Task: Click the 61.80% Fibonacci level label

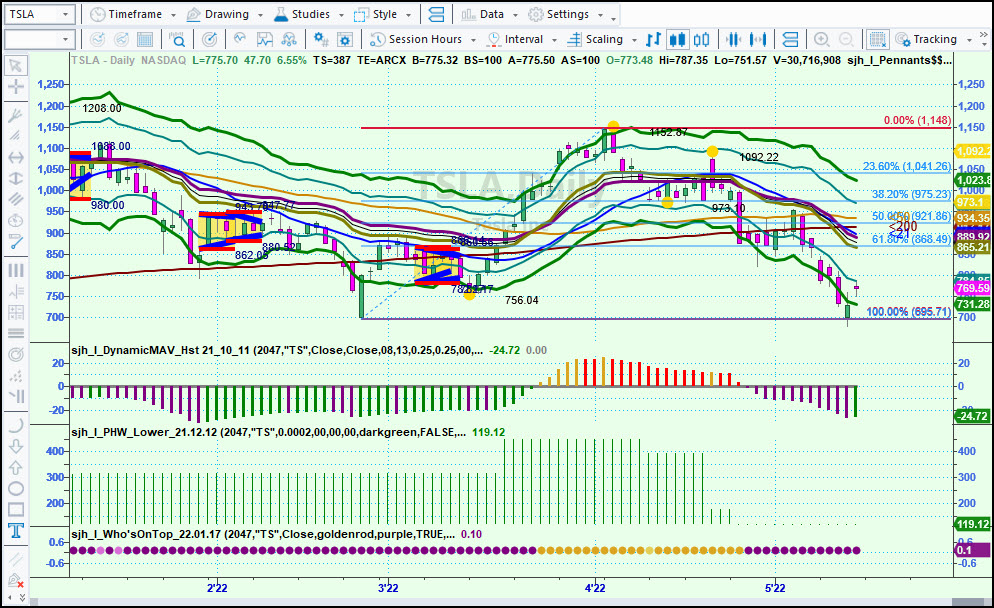Action: click(x=911, y=239)
